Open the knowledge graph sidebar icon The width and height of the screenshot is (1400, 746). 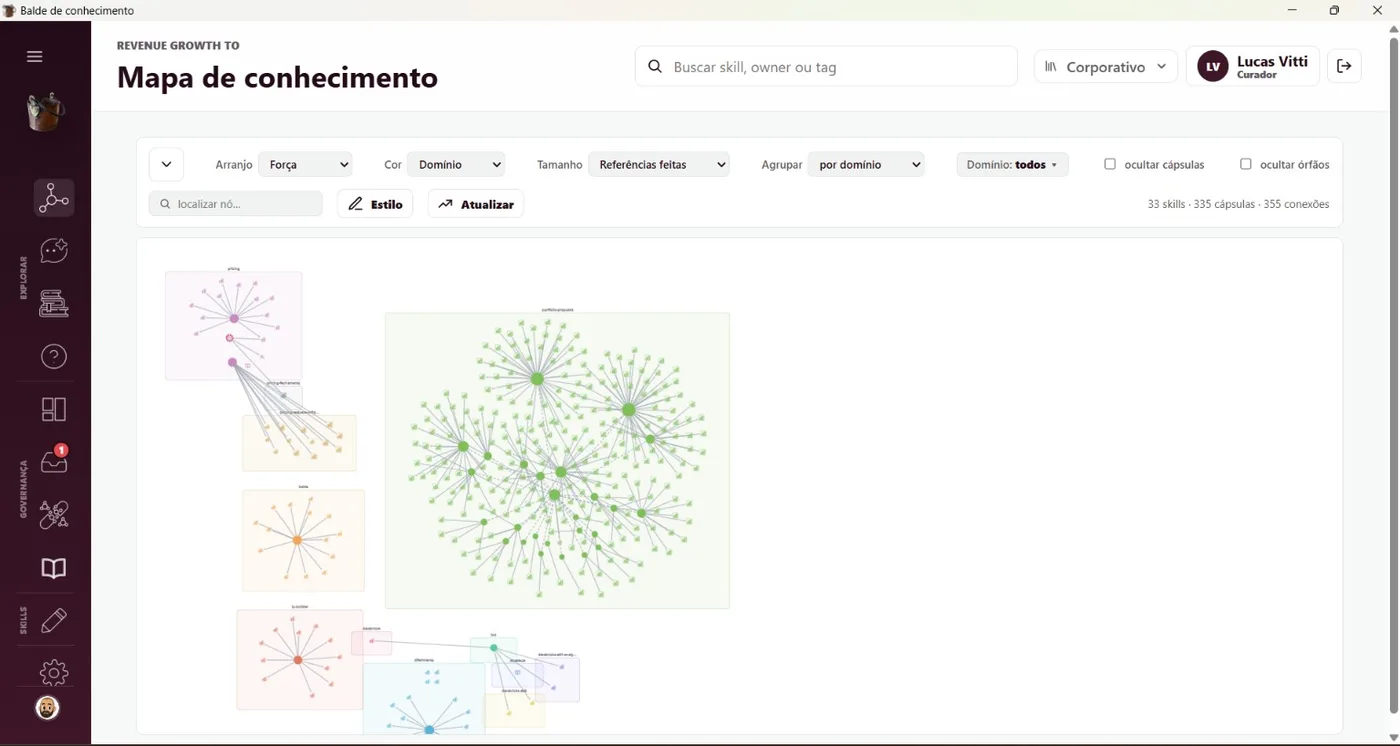coord(54,198)
